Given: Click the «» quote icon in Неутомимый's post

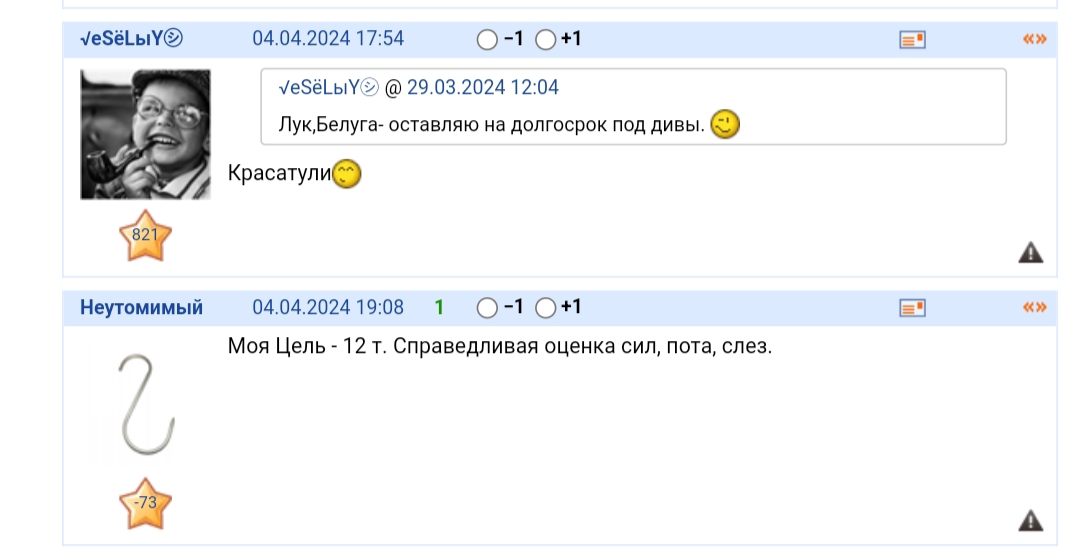Looking at the screenshot, I should [x=1034, y=307].
